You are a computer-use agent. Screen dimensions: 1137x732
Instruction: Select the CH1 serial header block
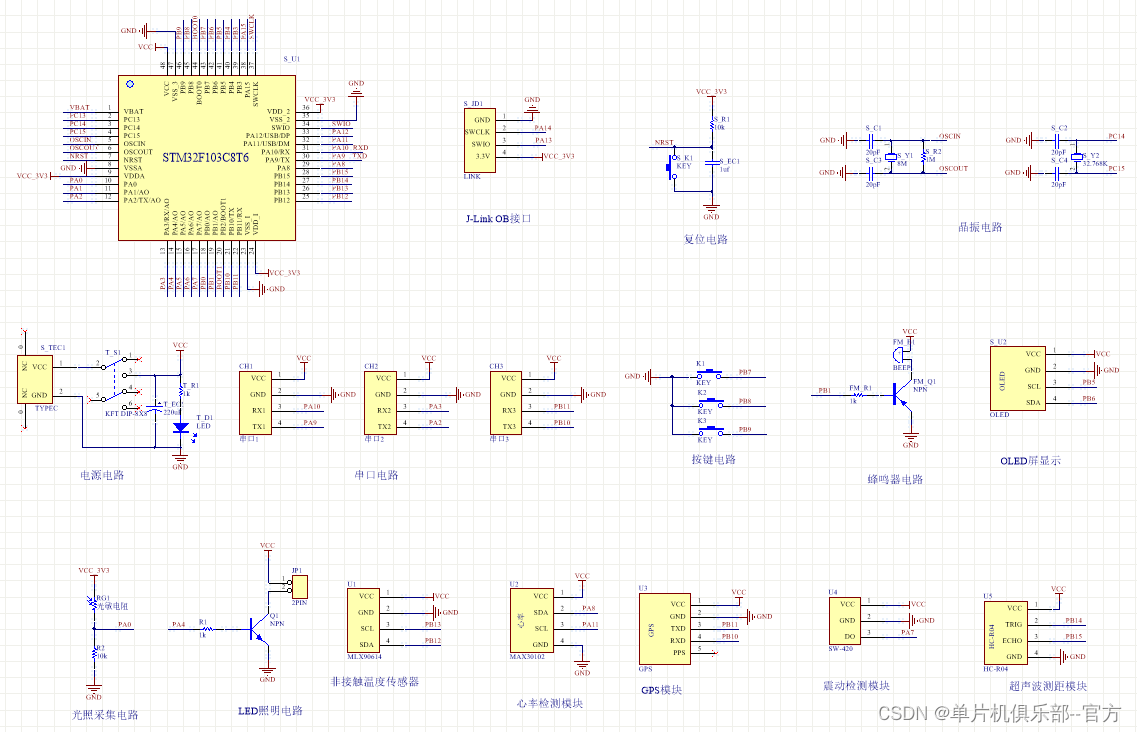[255, 403]
